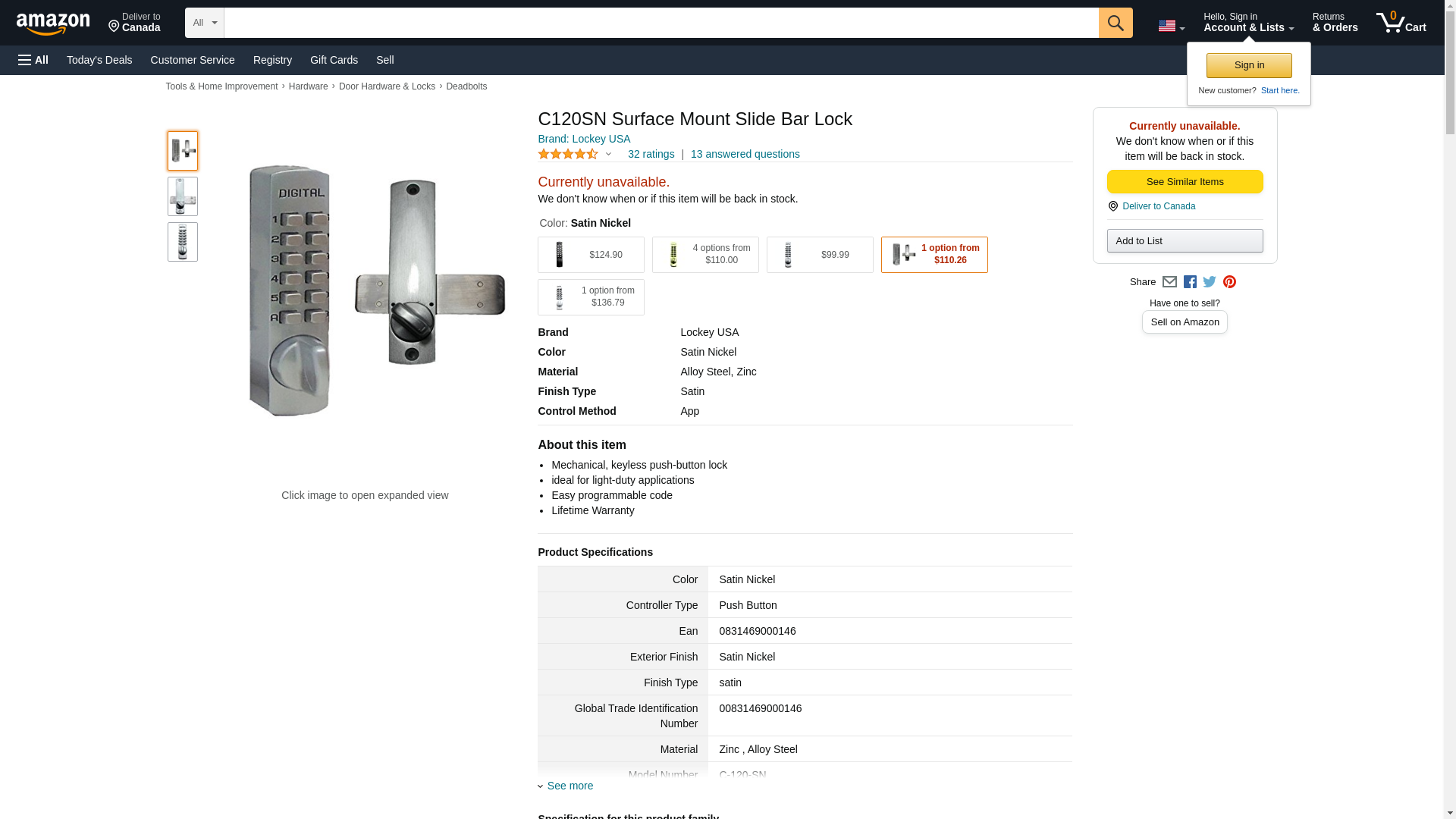Click the search magnifier button

tap(1116, 23)
